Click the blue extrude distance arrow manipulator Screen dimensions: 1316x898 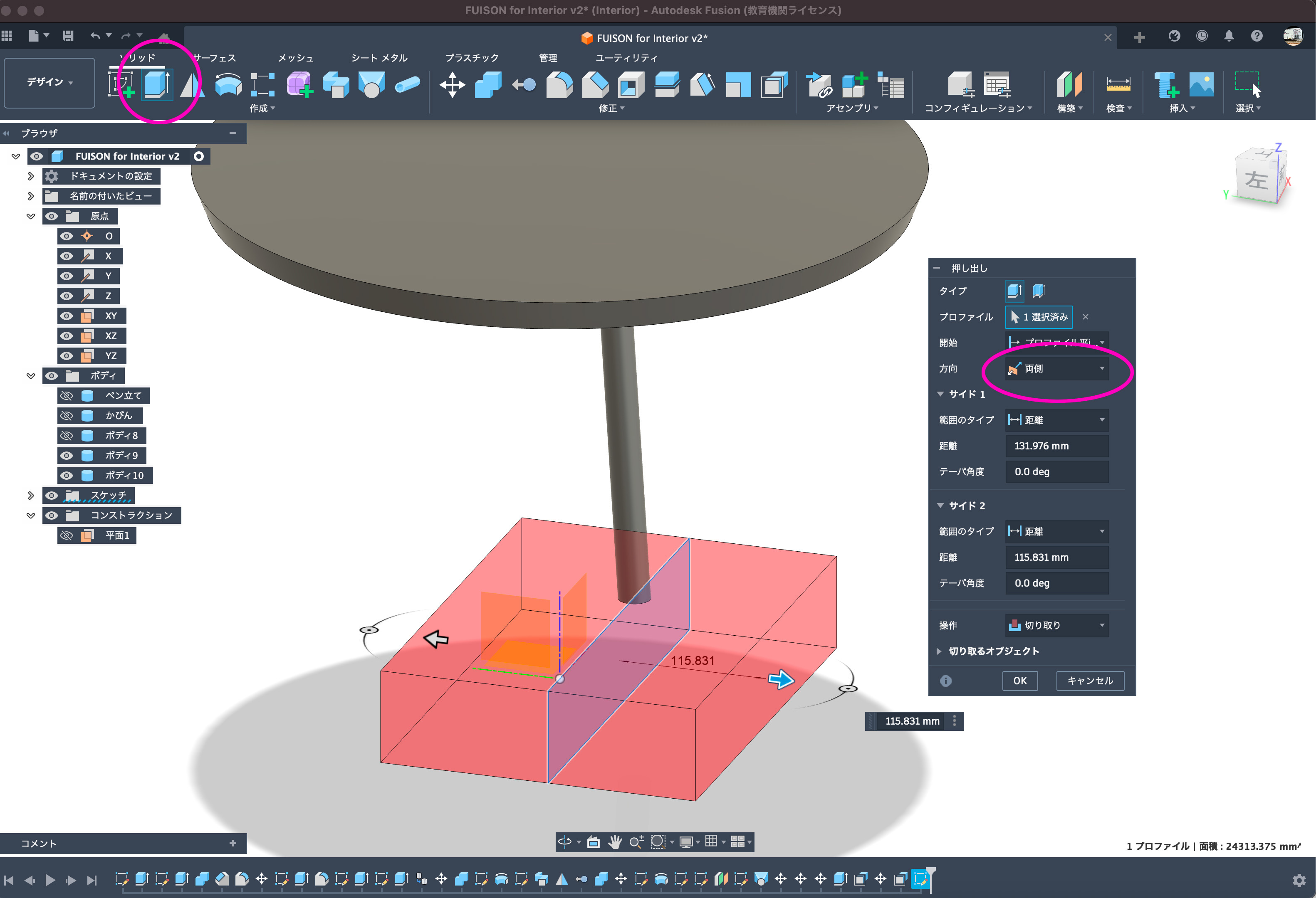(x=782, y=679)
